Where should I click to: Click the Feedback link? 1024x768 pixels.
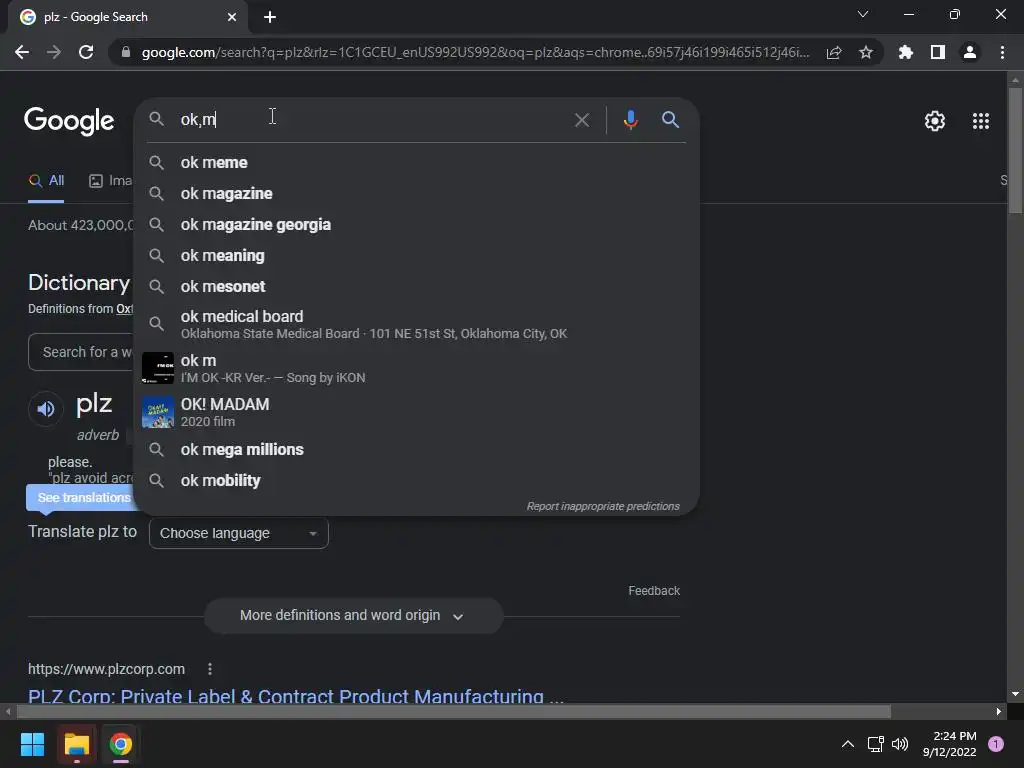(x=654, y=590)
